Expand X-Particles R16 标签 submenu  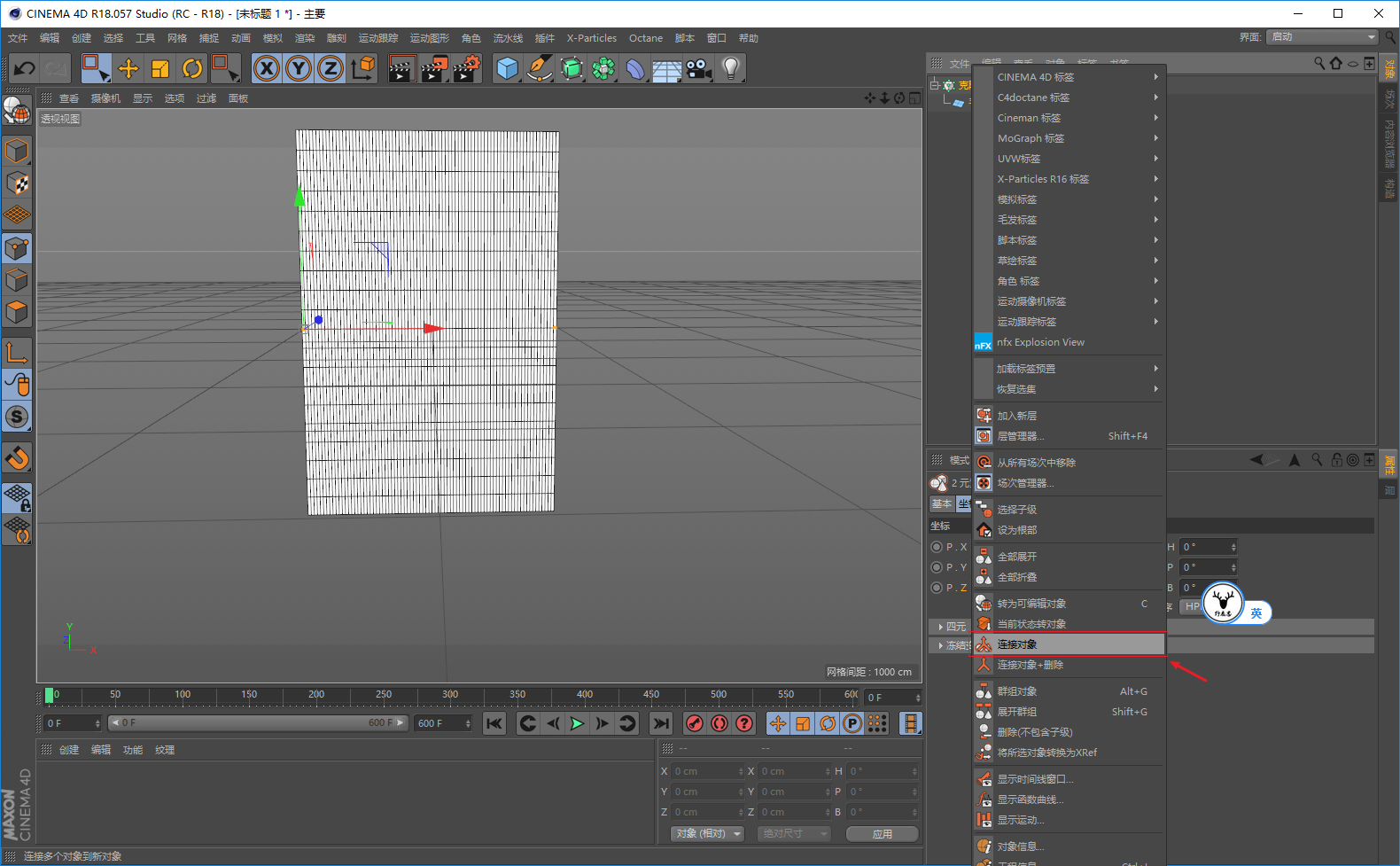pos(1069,179)
